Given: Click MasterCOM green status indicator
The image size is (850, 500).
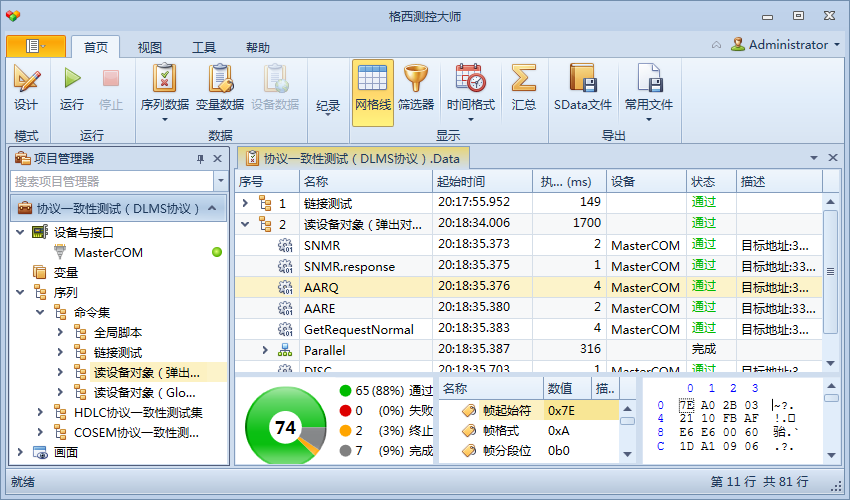Looking at the screenshot, I should coord(217,252).
